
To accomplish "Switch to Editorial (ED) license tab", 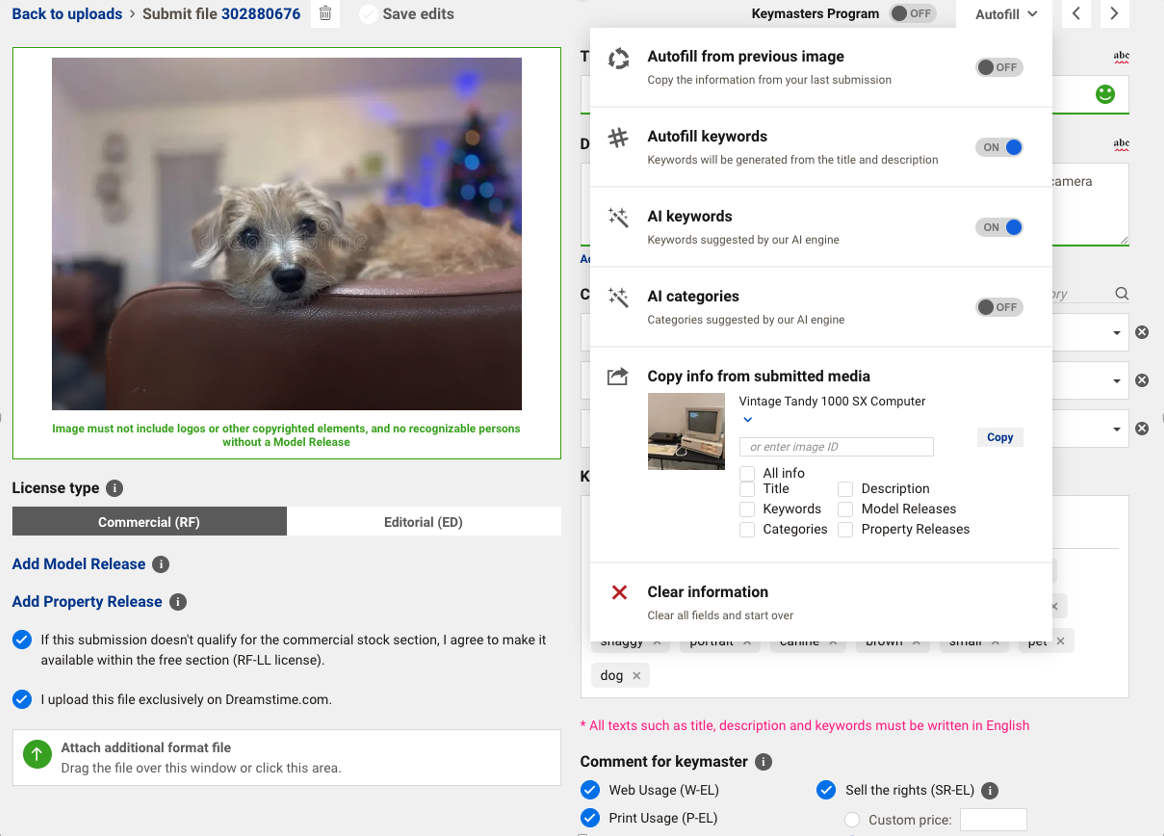I will [423, 522].
